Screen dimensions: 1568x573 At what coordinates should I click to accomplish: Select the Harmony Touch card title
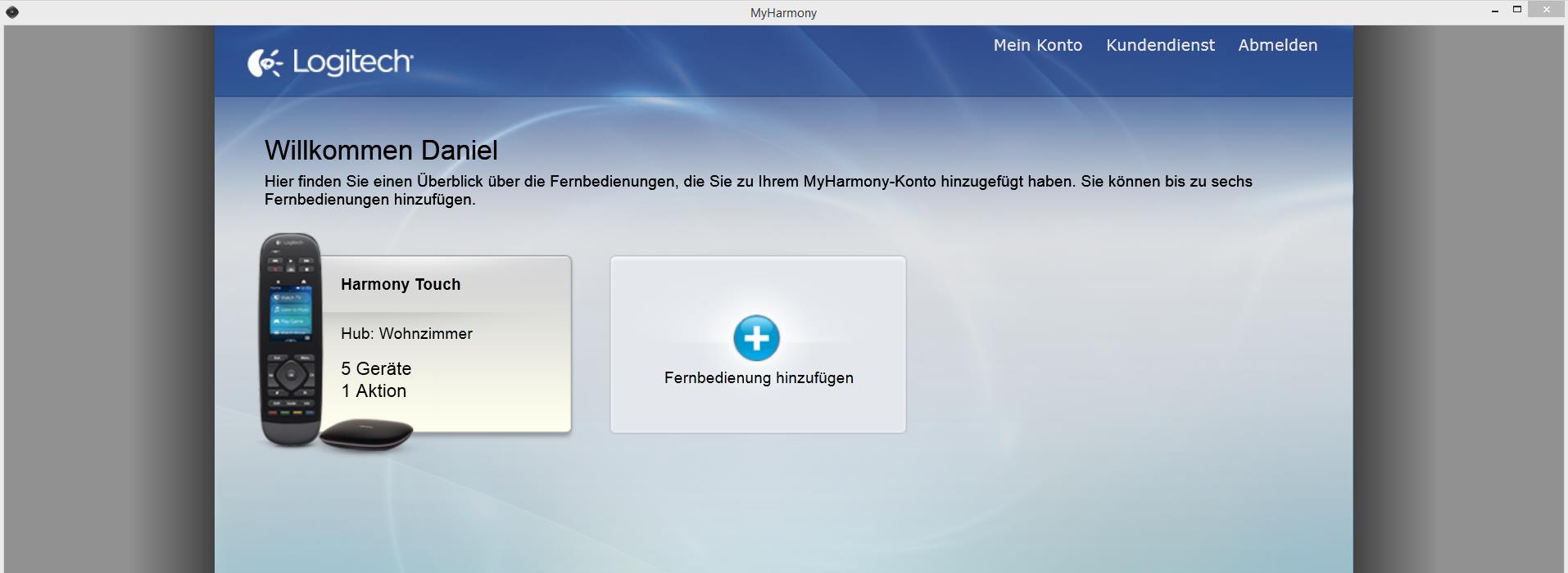(401, 285)
